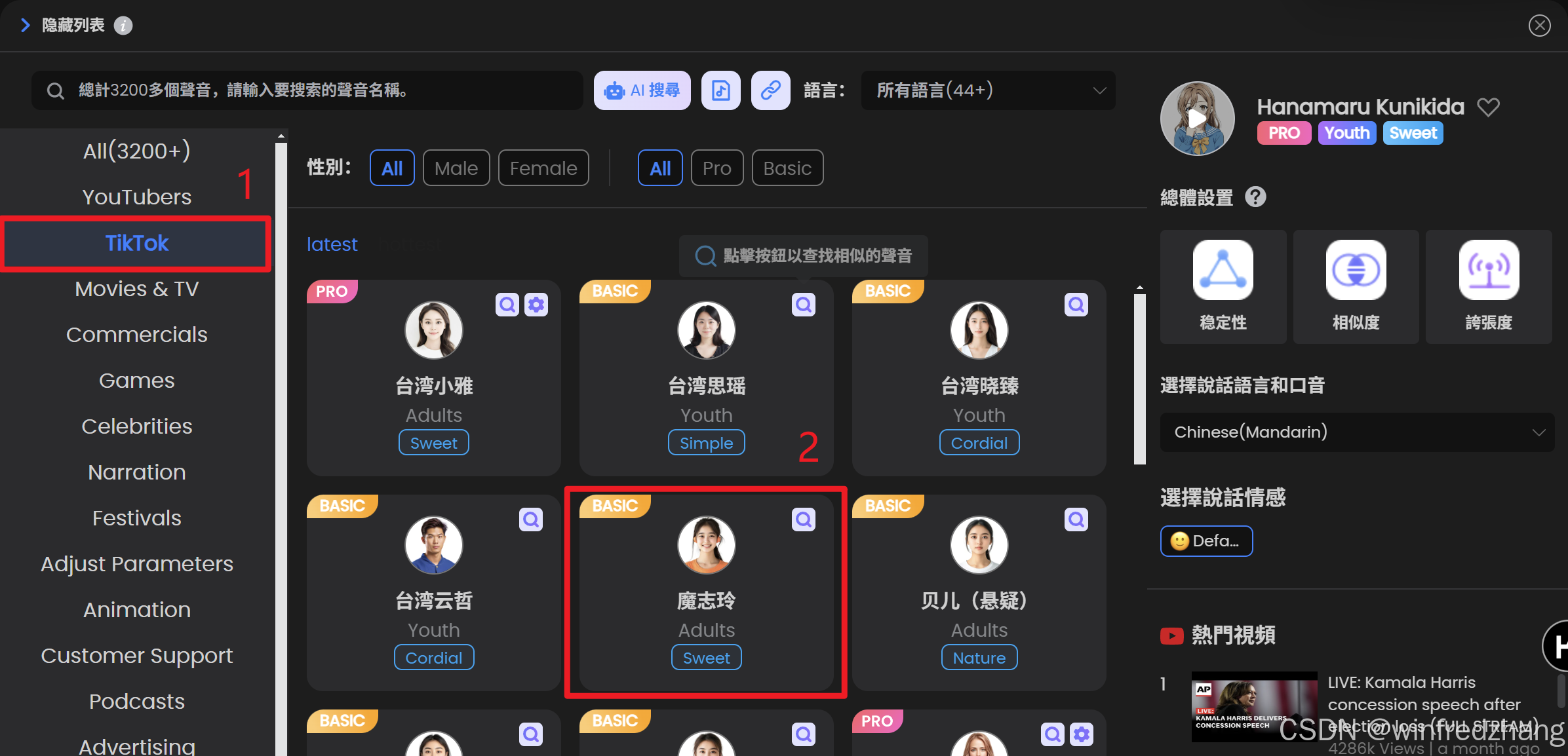The height and width of the screenshot is (756, 1568).
Task: Select the 誇張度 setting icon
Action: pyautogui.click(x=1489, y=270)
